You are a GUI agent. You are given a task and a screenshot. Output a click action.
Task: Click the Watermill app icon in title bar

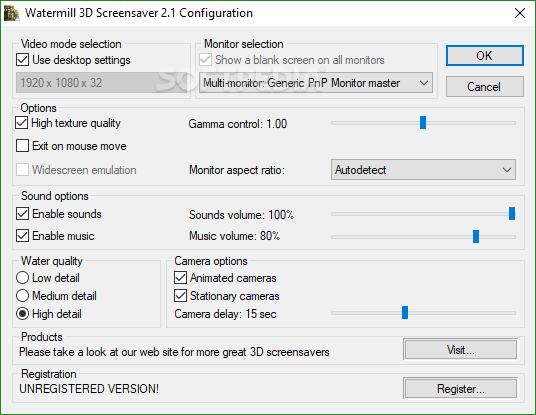click(x=11, y=13)
